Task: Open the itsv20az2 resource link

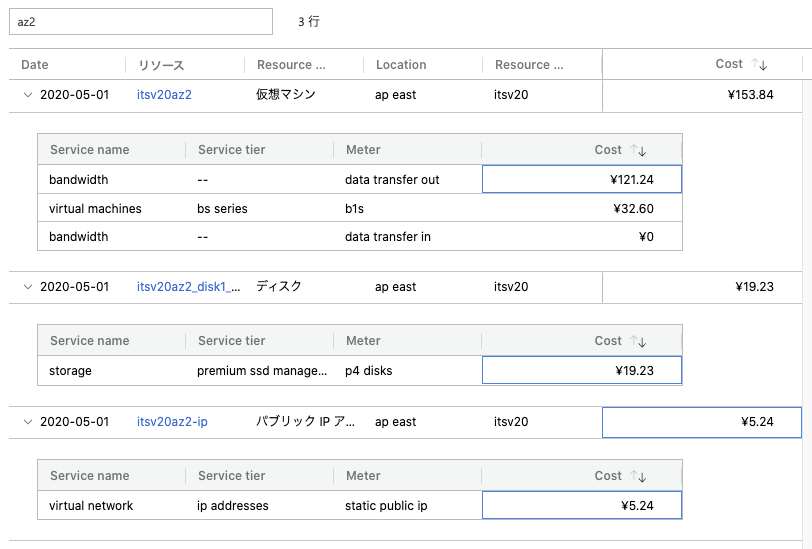Action: coord(164,95)
